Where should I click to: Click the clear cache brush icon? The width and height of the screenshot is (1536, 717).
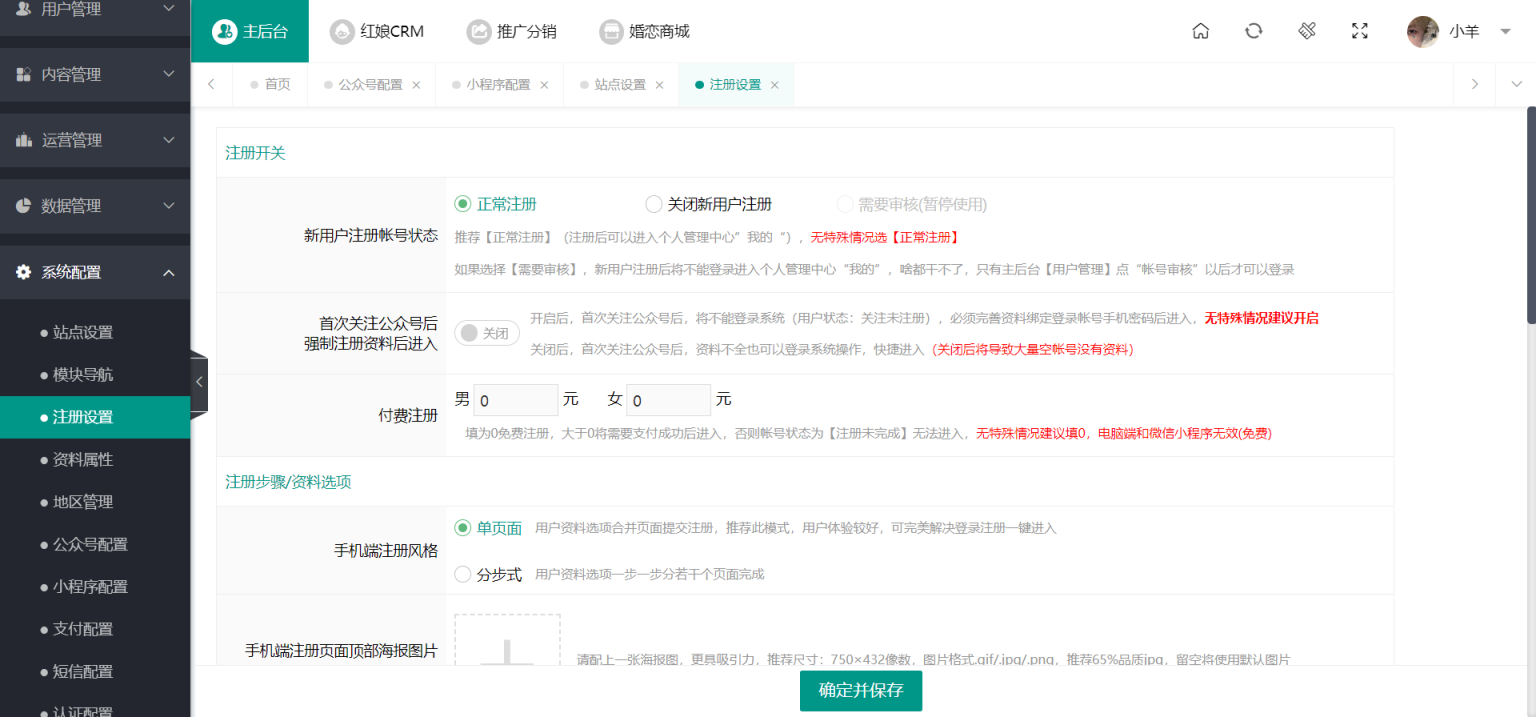pos(1307,31)
